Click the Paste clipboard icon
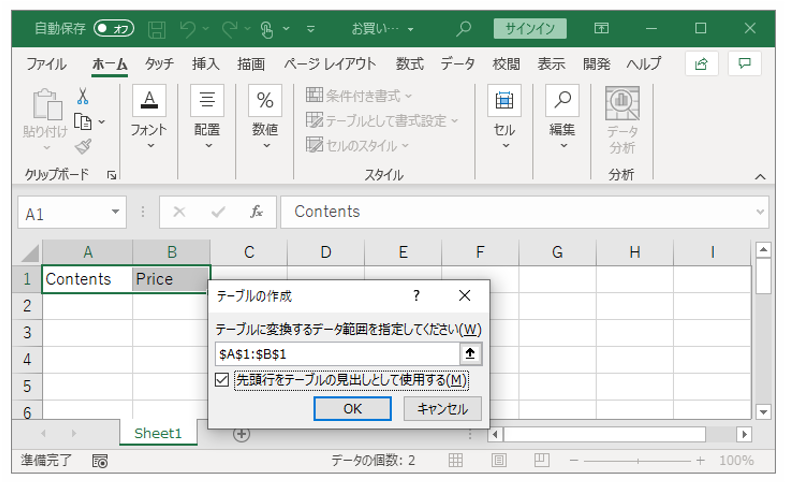Viewport: 790px width, 488px height. click(46, 105)
